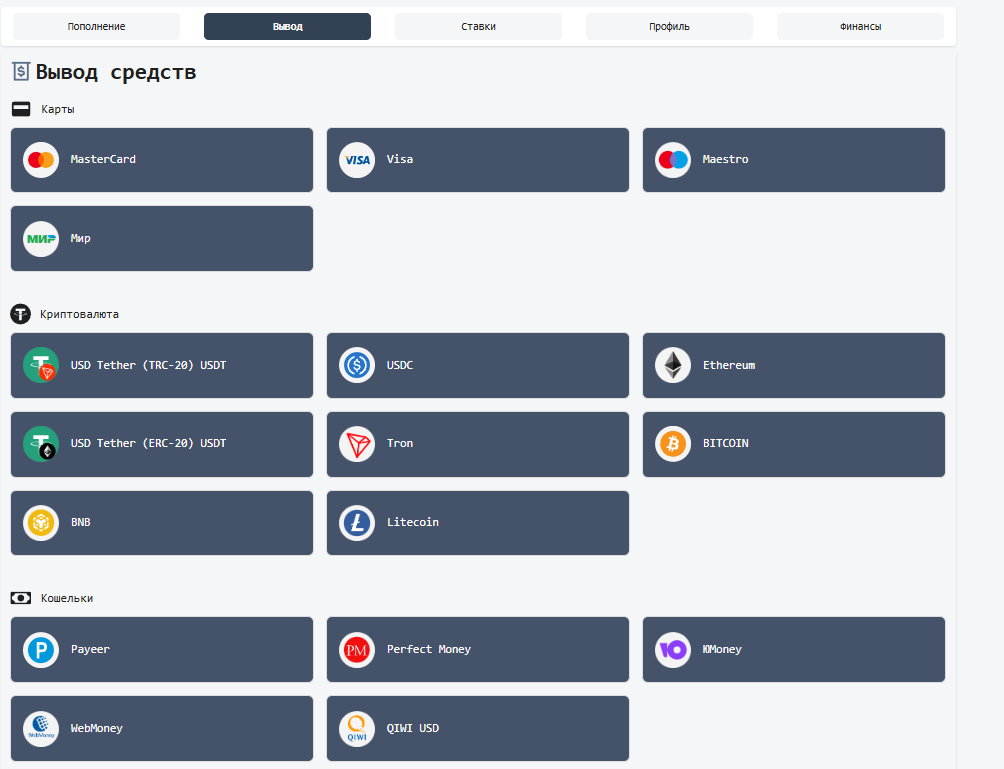The image size is (1004, 769).
Task: Select the red Tron icon
Action: 357,444
